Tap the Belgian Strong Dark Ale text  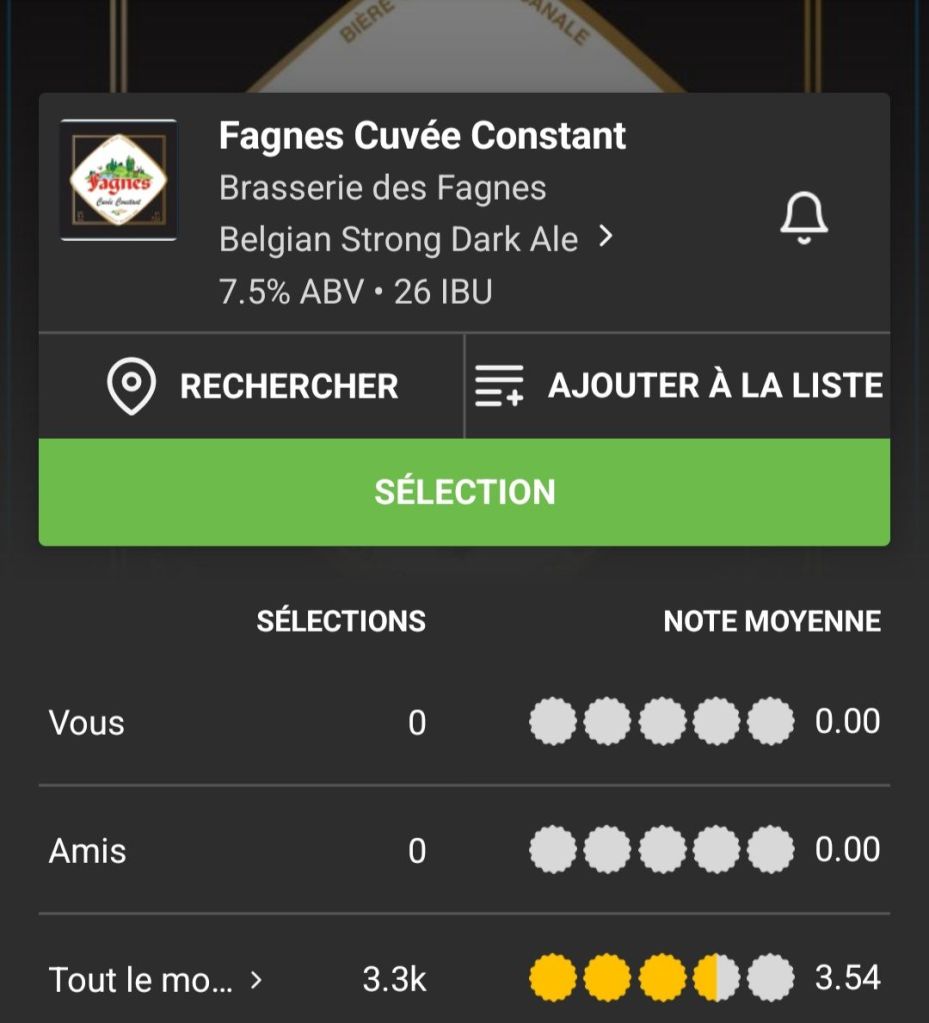pyautogui.click(x=398, y=240)
